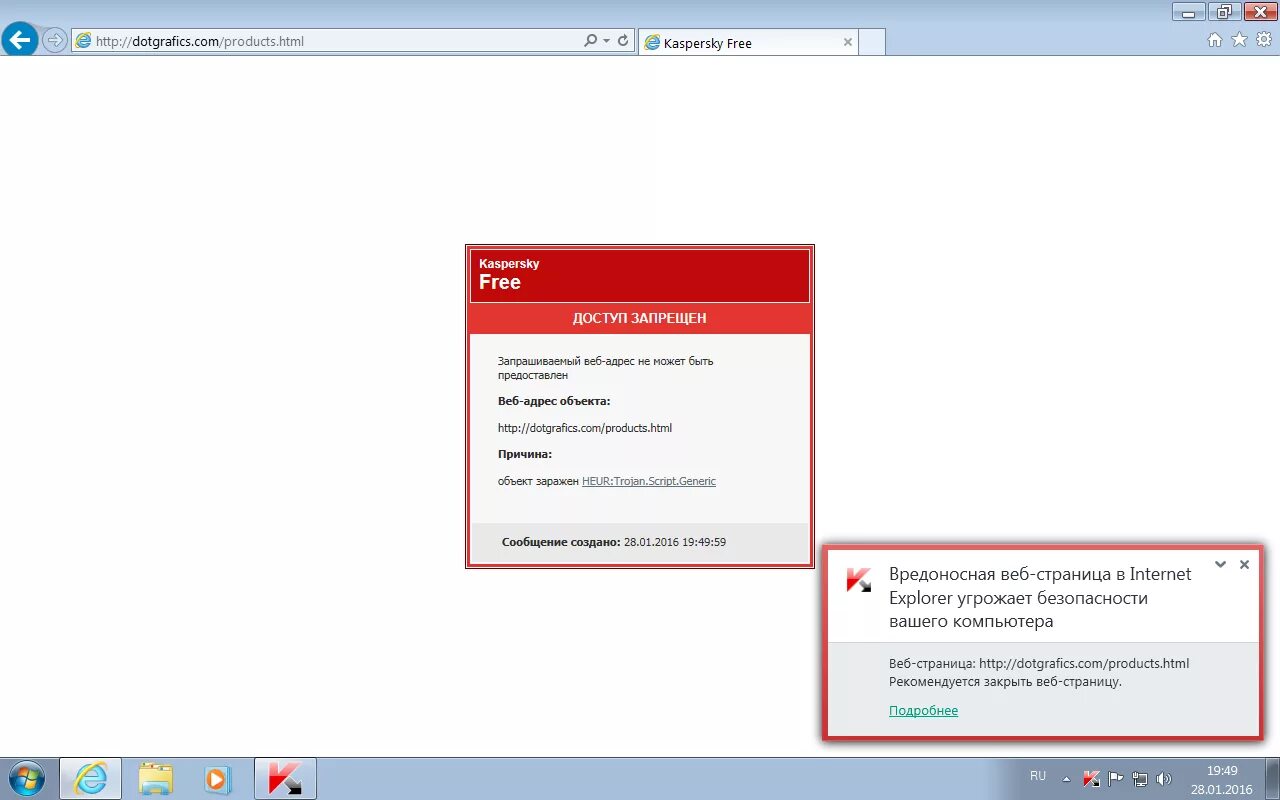This screenshot has height=800, width=1280.
Task: Open Action Center flag icon in tray
Action: click(1116, 779)
